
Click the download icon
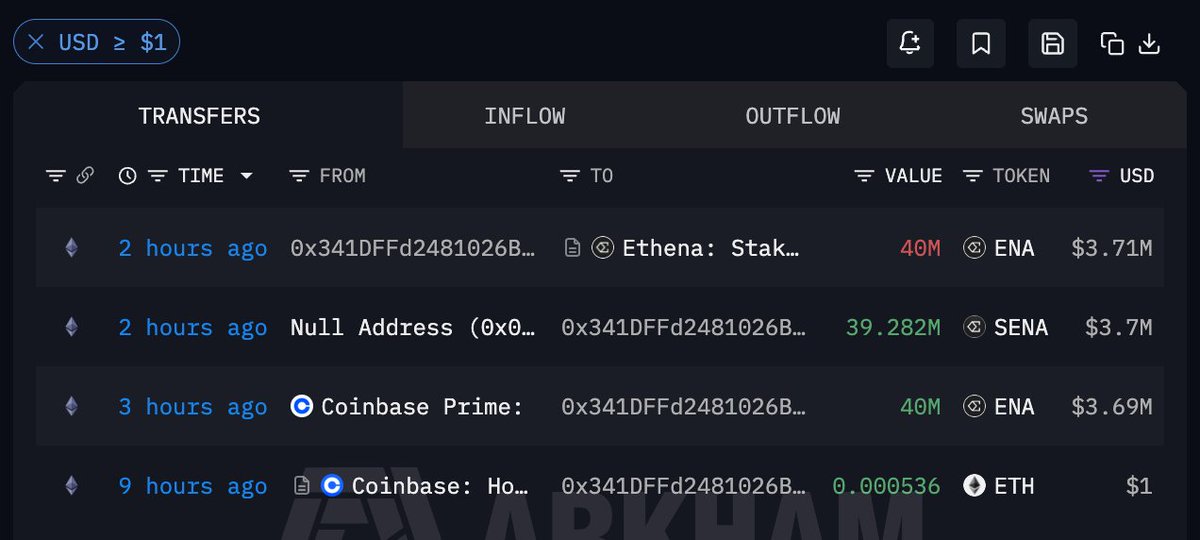(1150, 43)
